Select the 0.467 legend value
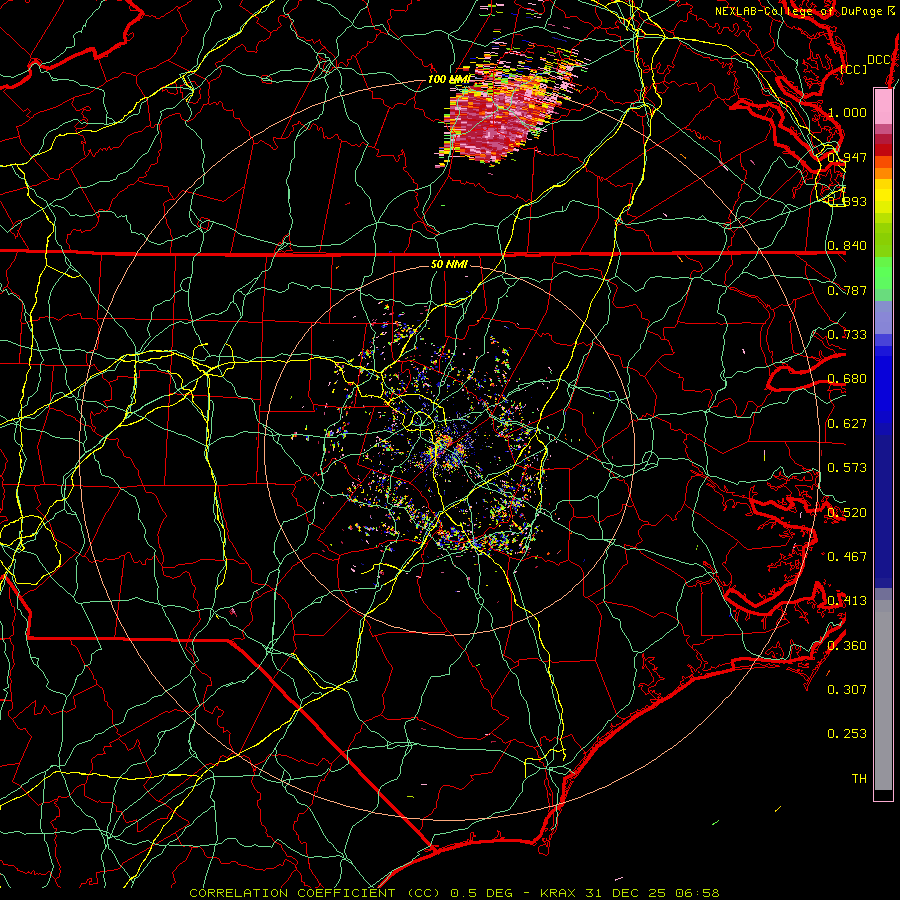The height and width of the screenshot is (900, 900). (x=847, y=557)
